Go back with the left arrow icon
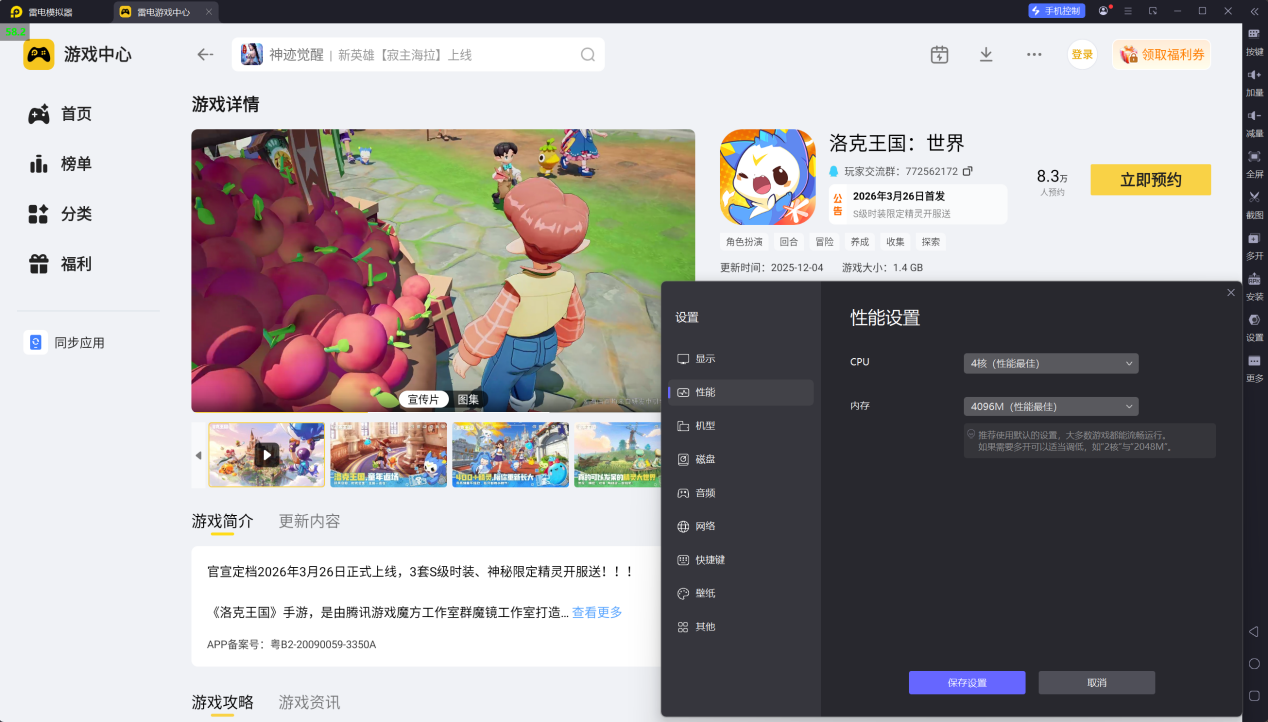This screenshot has height=722, width=1268. click(x=205, y=54)
